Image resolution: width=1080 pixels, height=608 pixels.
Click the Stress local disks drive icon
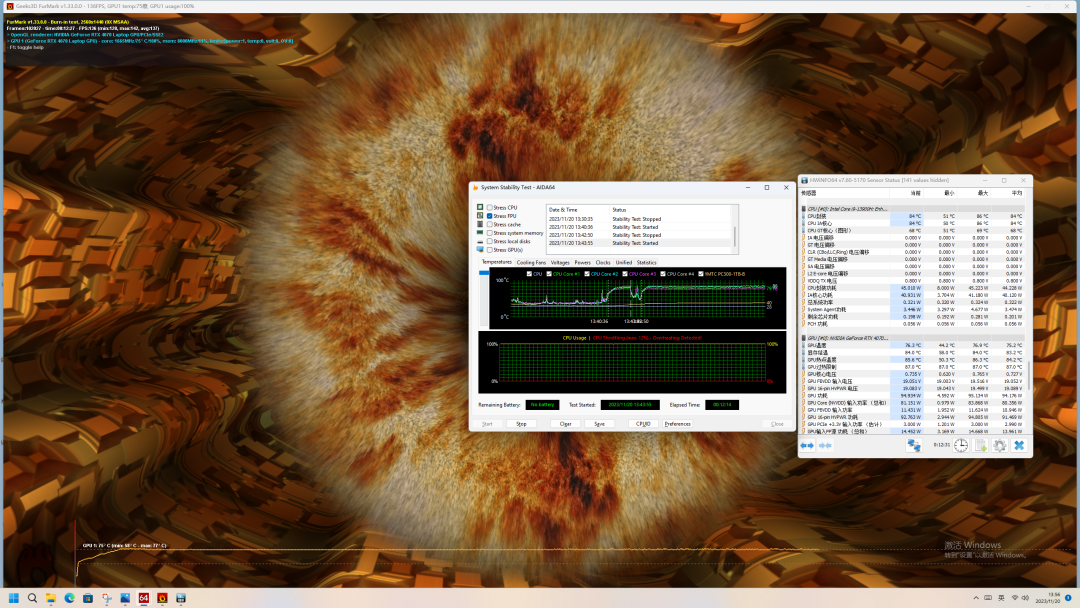(480, 242)
